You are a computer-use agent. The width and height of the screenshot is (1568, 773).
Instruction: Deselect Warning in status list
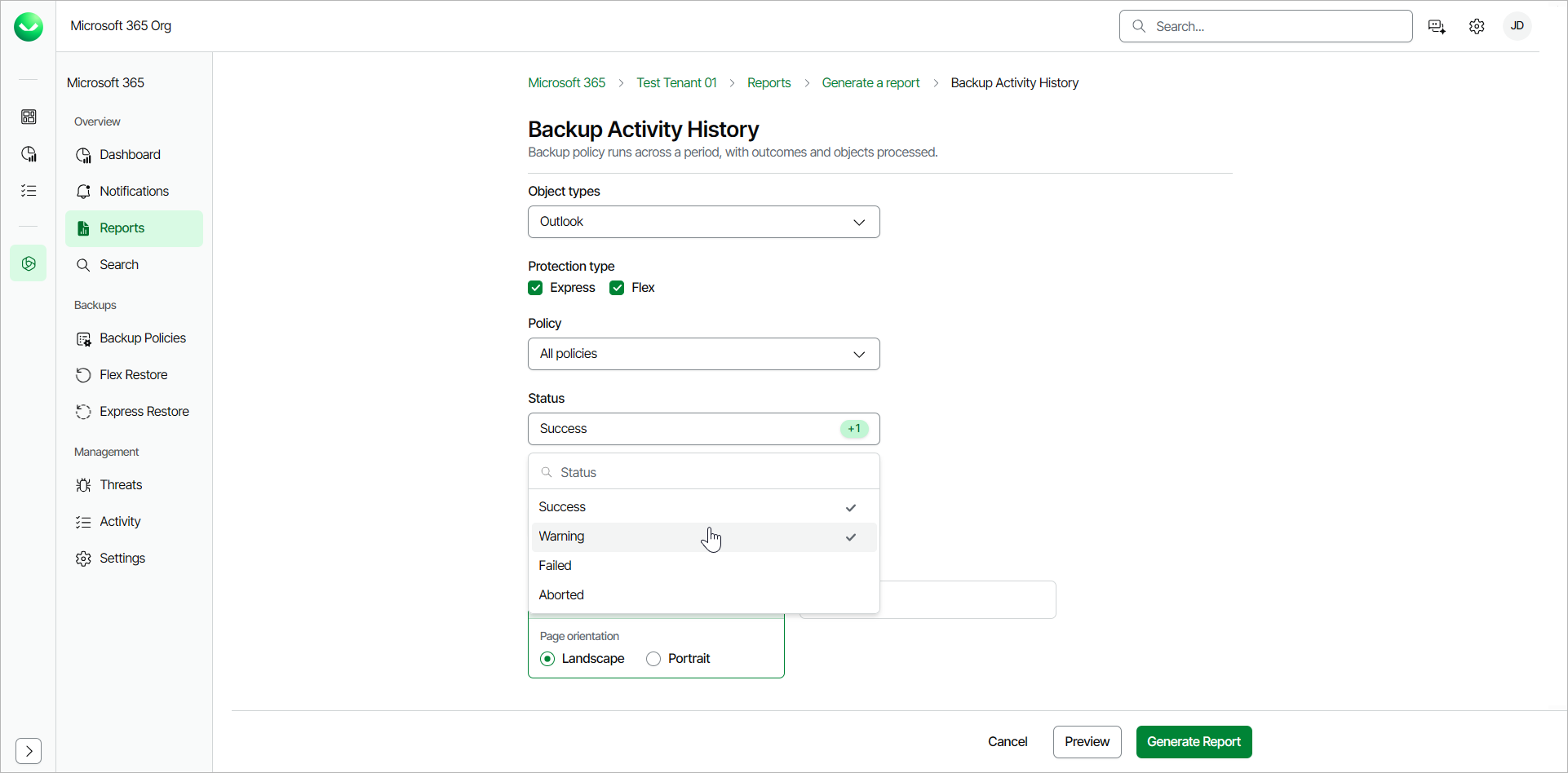704,537
